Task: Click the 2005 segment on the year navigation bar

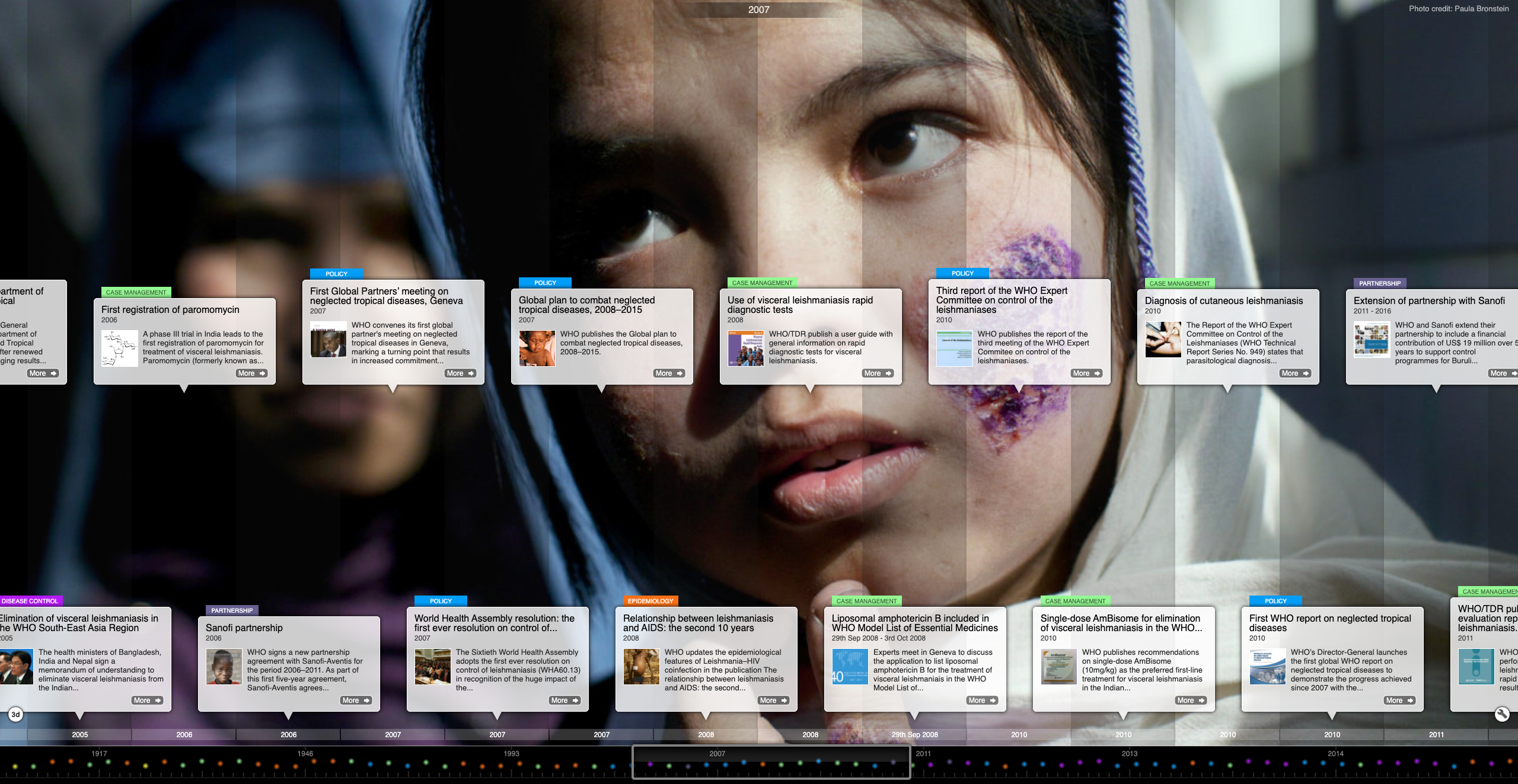Action: click(x=79, y=735)
